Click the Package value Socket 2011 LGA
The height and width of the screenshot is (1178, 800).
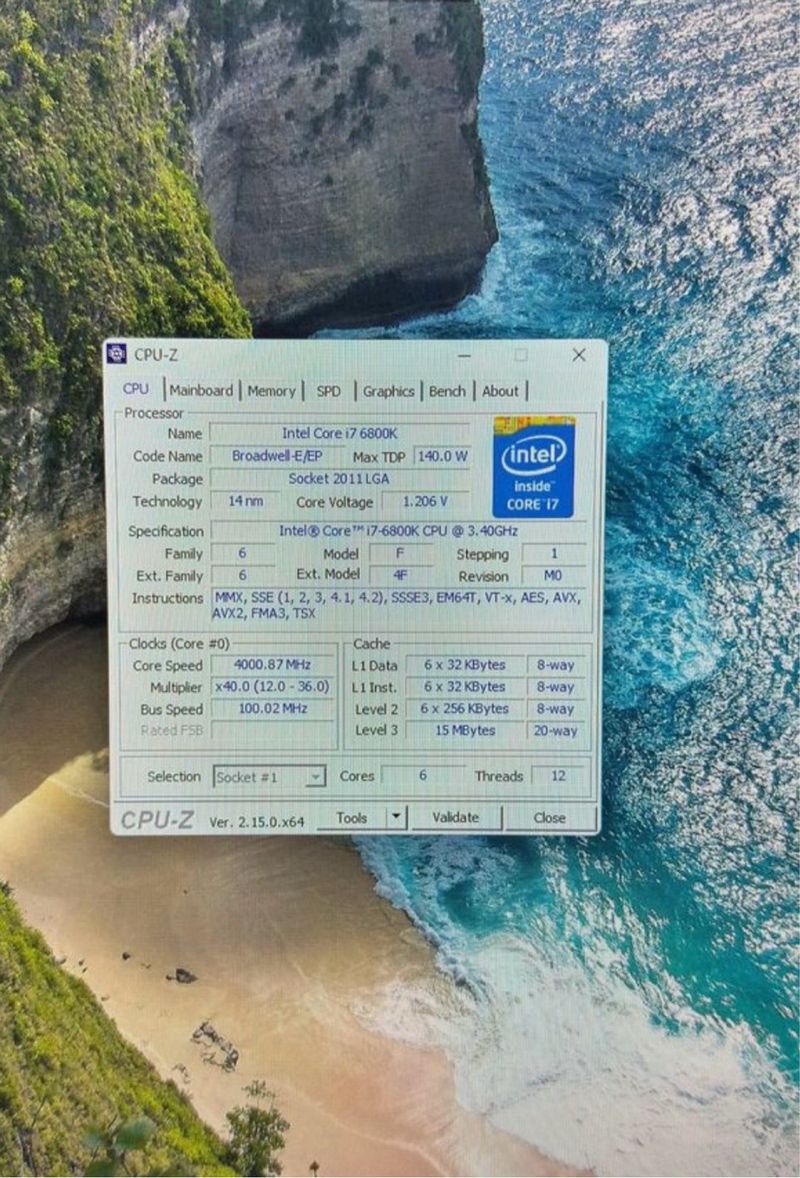(x=340, y=478)
